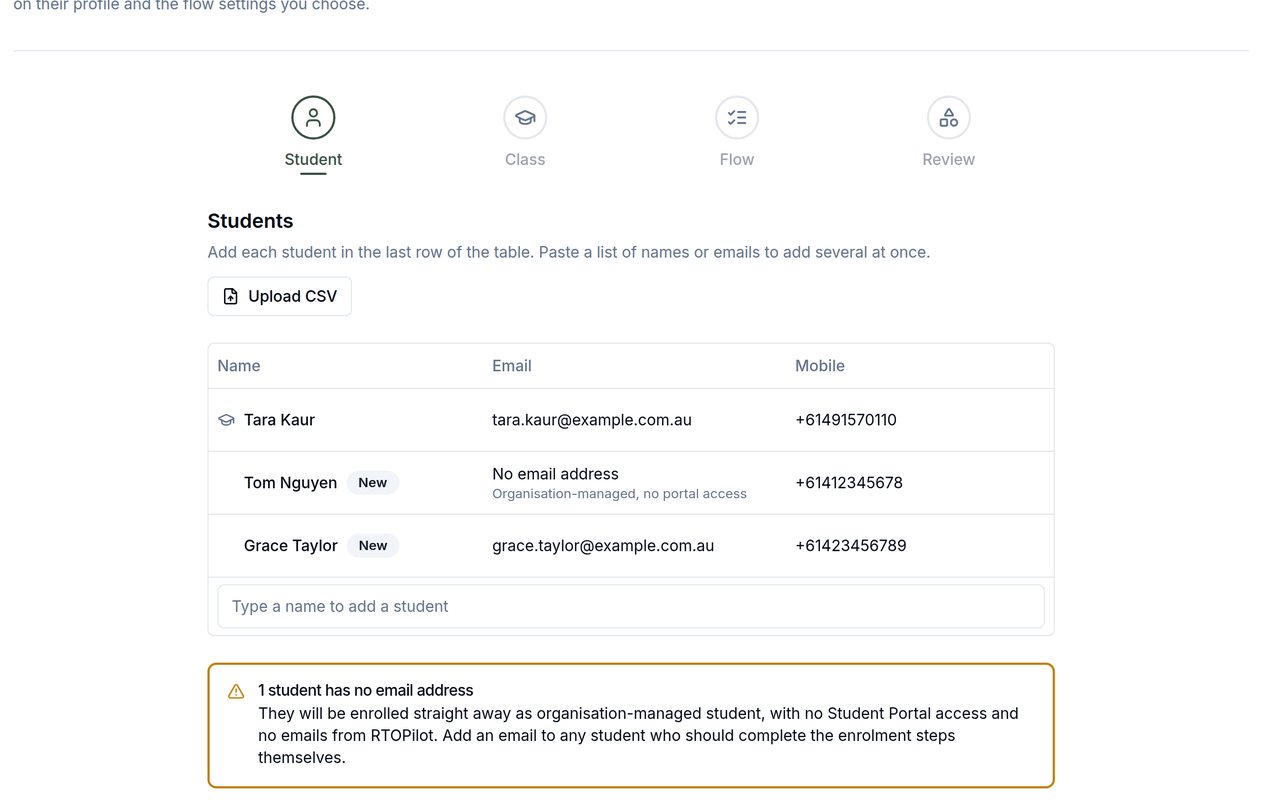Screen dimensions: 1280x800
Task: Click the warning triangle icon in alert
Action: (236, 691)
